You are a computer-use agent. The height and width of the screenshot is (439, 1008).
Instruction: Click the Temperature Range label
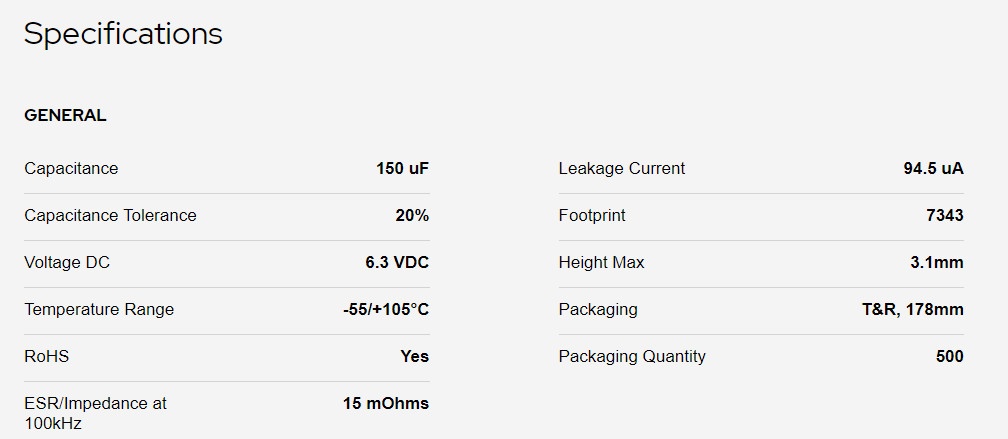click(99, 309)
